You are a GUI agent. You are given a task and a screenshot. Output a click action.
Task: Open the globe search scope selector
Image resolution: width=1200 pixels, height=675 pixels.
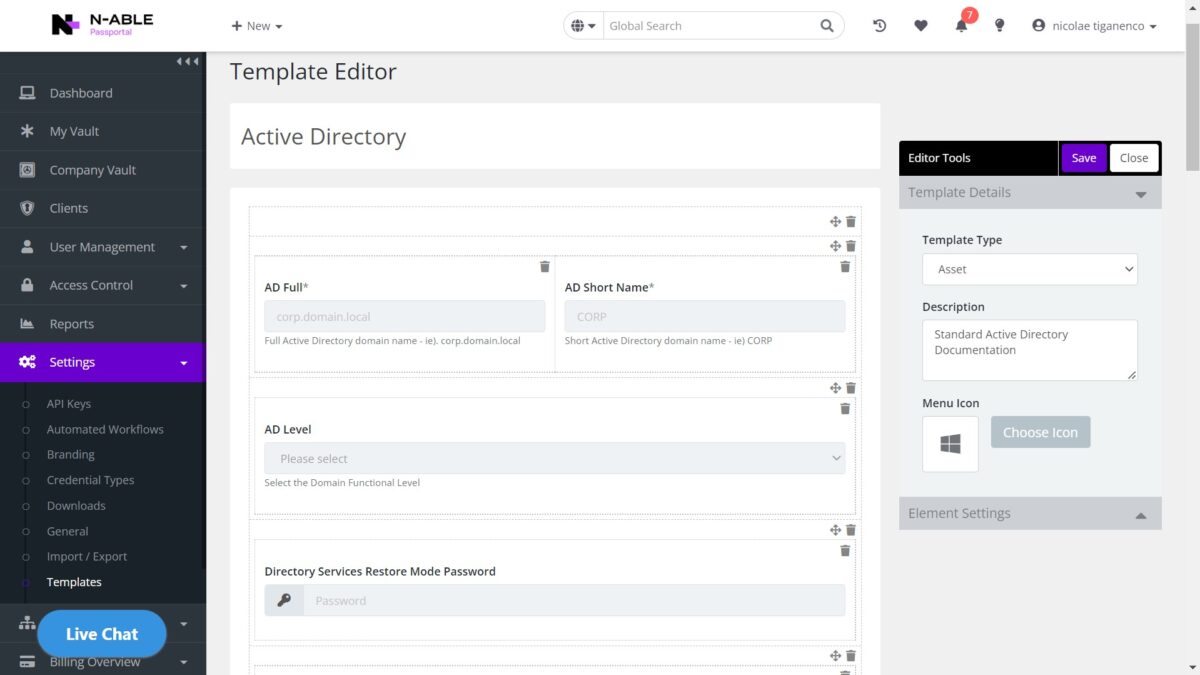point(584,26)
